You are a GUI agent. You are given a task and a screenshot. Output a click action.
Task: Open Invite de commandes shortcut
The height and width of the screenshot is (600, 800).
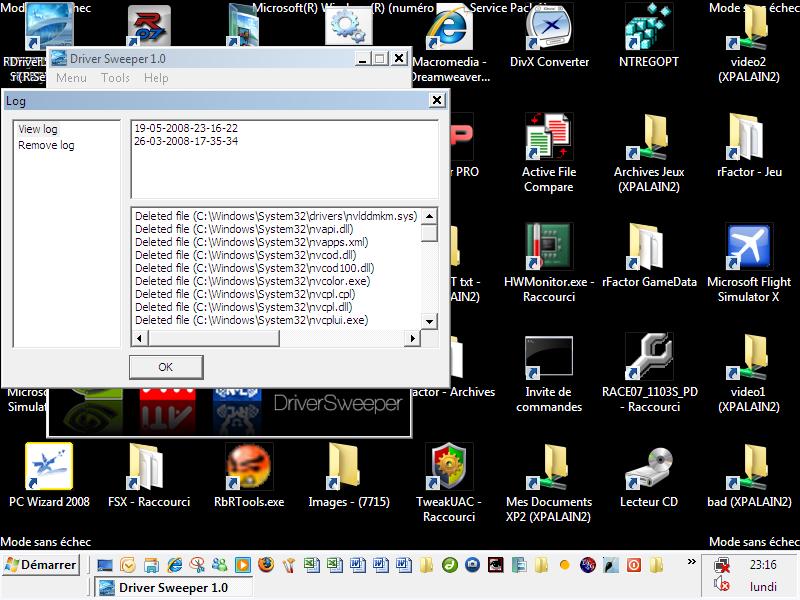click(x=549, y=373)
